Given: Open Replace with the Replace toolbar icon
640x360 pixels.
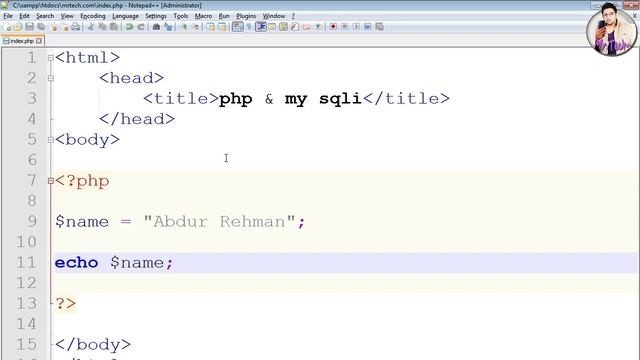Looking at the screenshot, I should pos(168,27).
